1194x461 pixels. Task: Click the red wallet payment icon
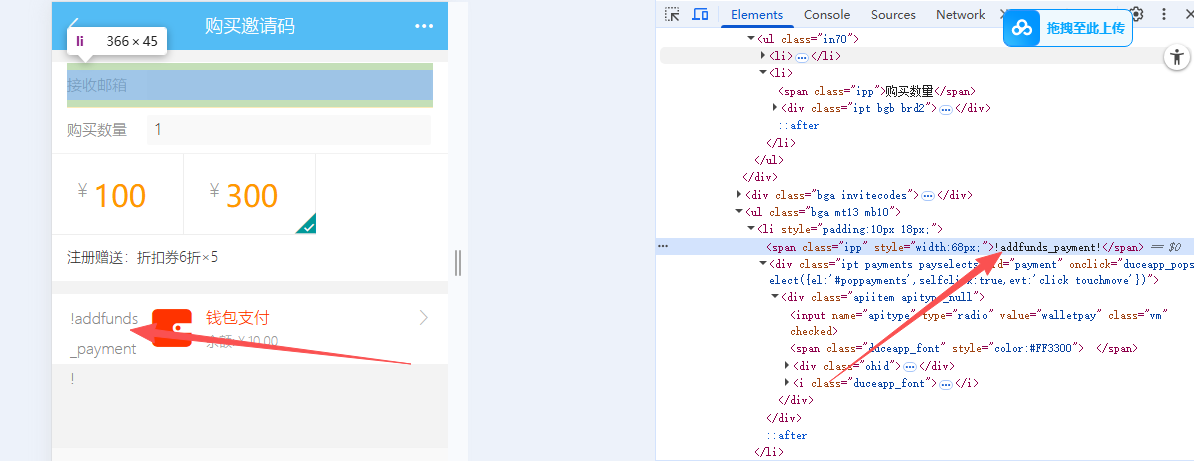(x=172, y=328)
